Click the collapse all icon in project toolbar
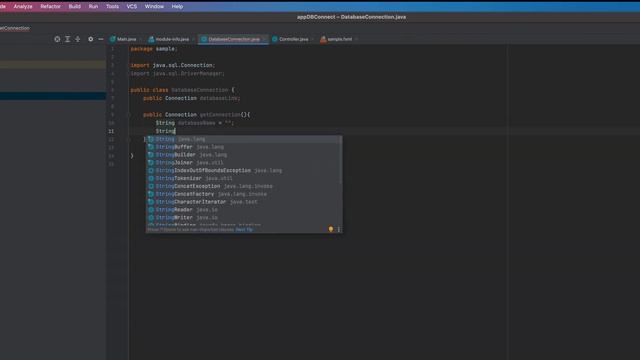Screen dimensions: 640x360 tap(78, 39)
